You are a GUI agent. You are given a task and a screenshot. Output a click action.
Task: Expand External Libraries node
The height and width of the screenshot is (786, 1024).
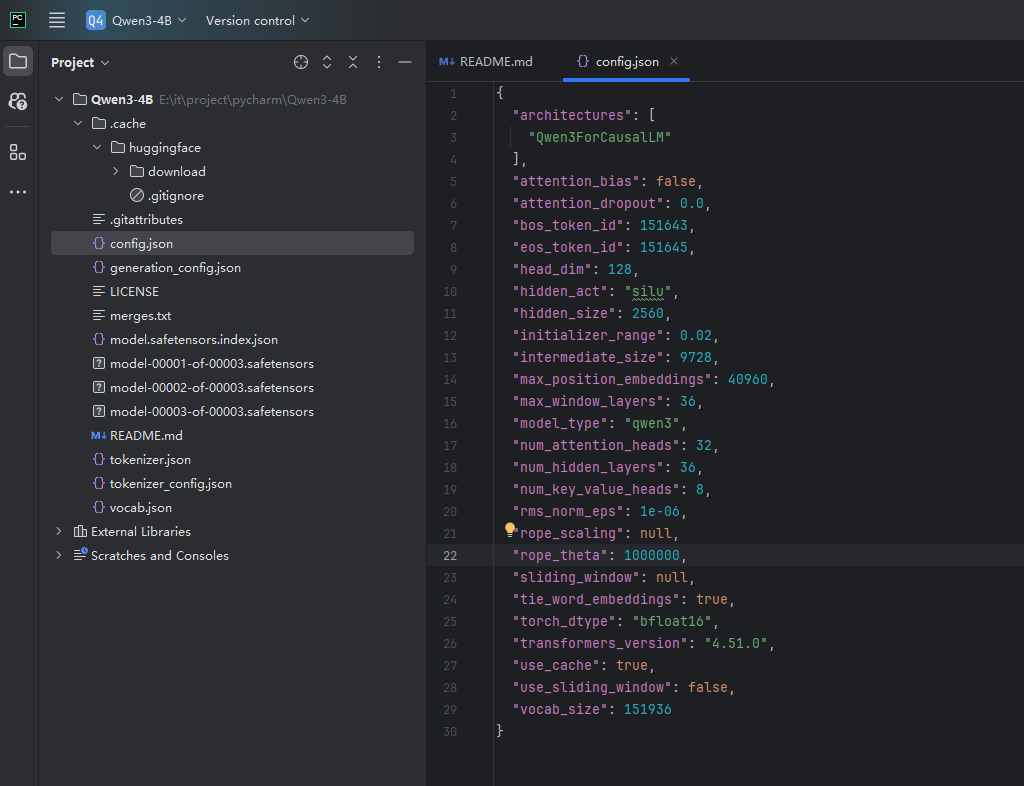coord(59,531)
